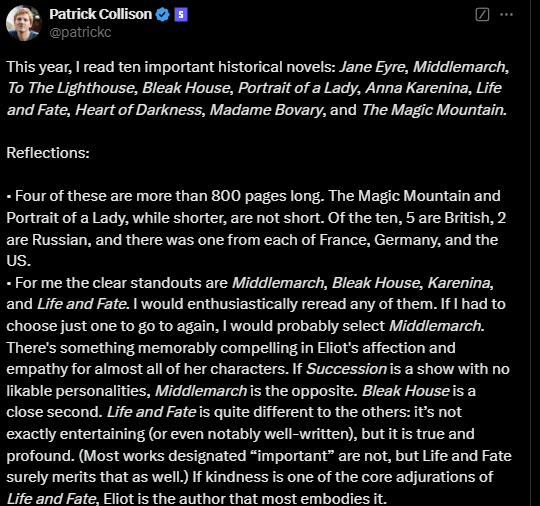Click the 'Madame Bovary' title text

[266, 110]
